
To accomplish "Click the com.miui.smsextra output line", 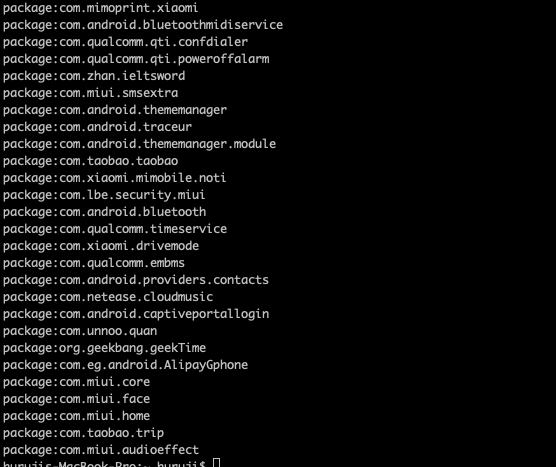I will pyautogui.click(x=90, y=93).
